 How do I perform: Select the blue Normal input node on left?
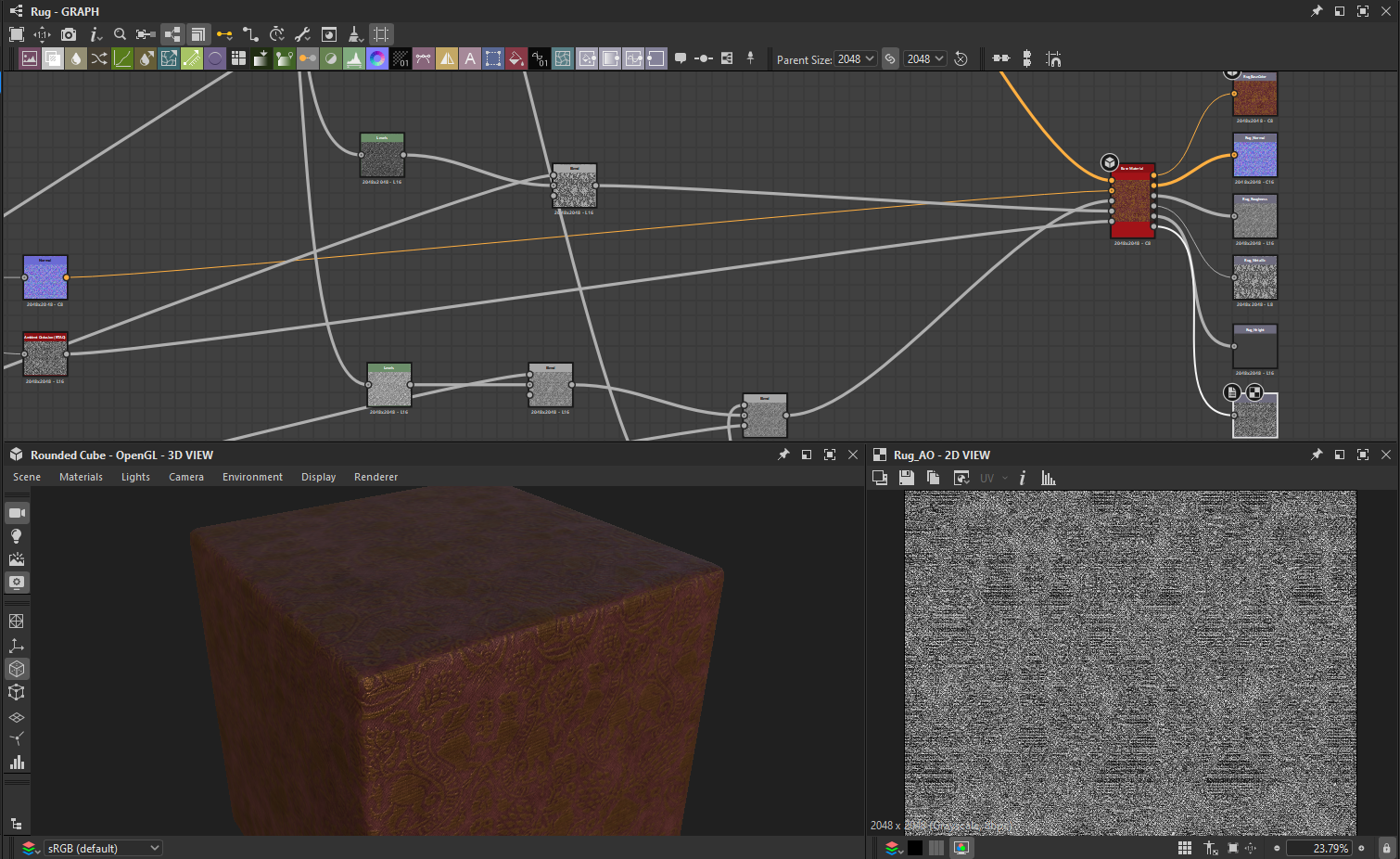point(45,277)
